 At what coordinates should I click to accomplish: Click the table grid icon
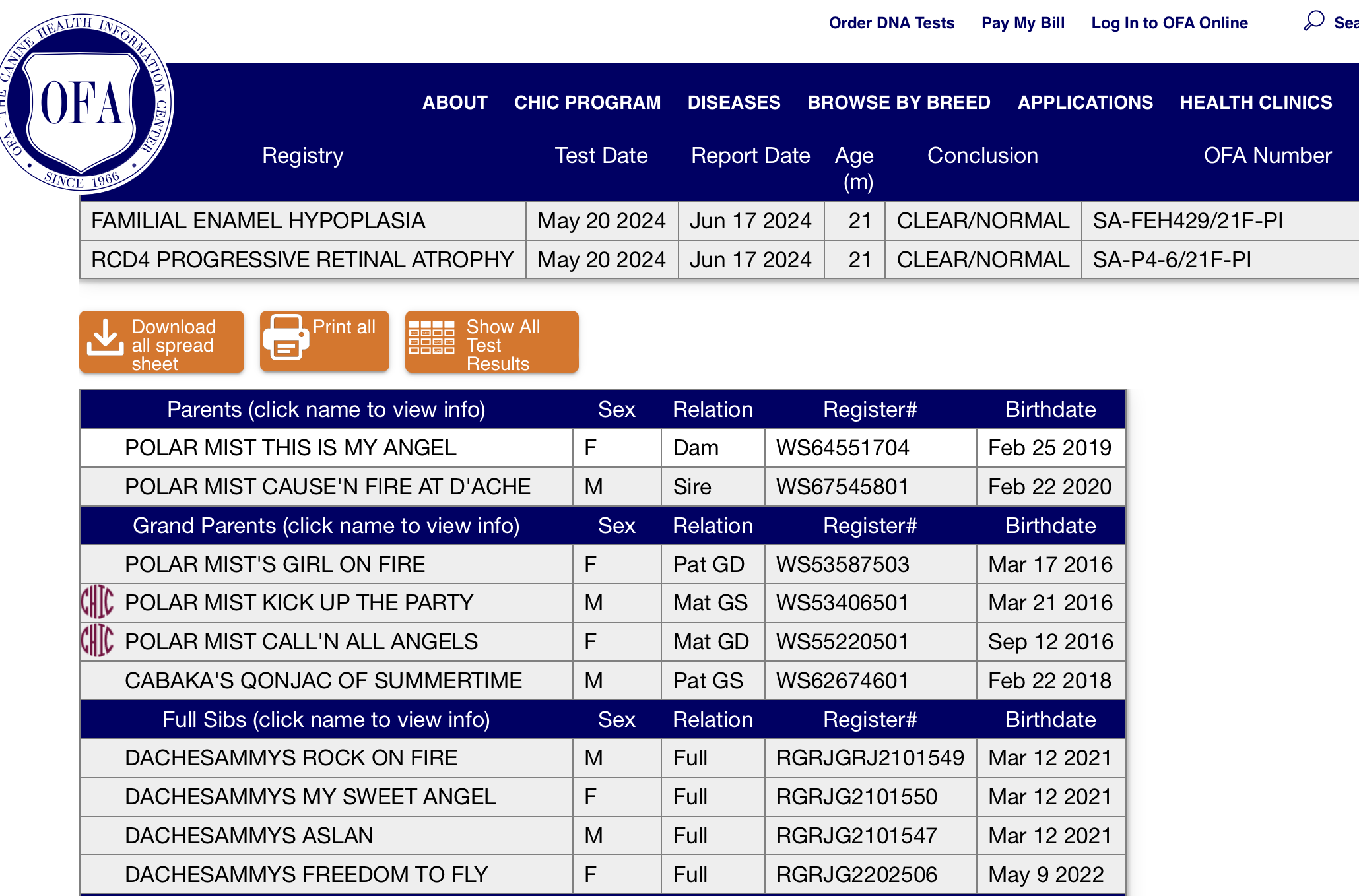tap(432, 337)
